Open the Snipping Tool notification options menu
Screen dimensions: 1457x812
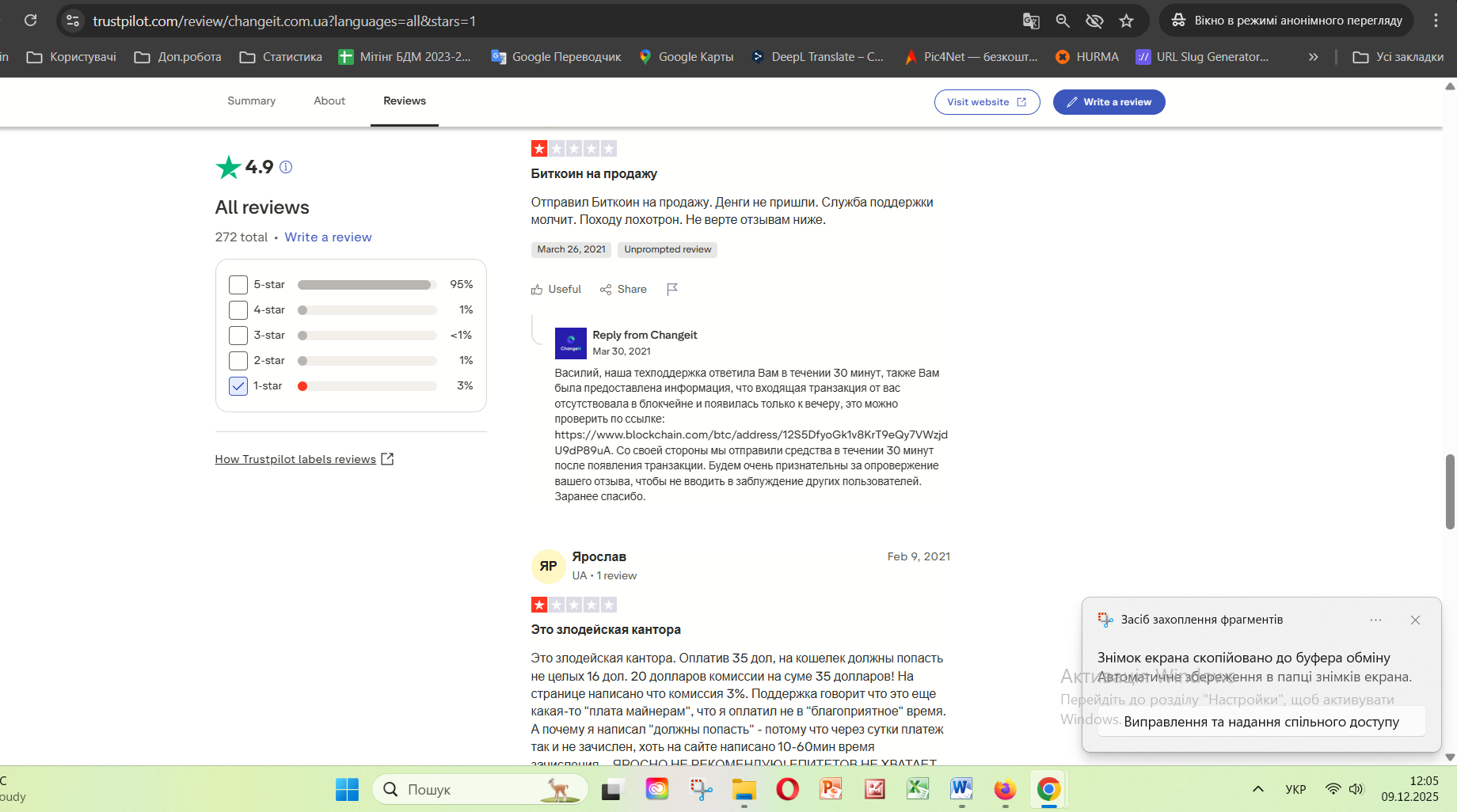(1376, 620)
